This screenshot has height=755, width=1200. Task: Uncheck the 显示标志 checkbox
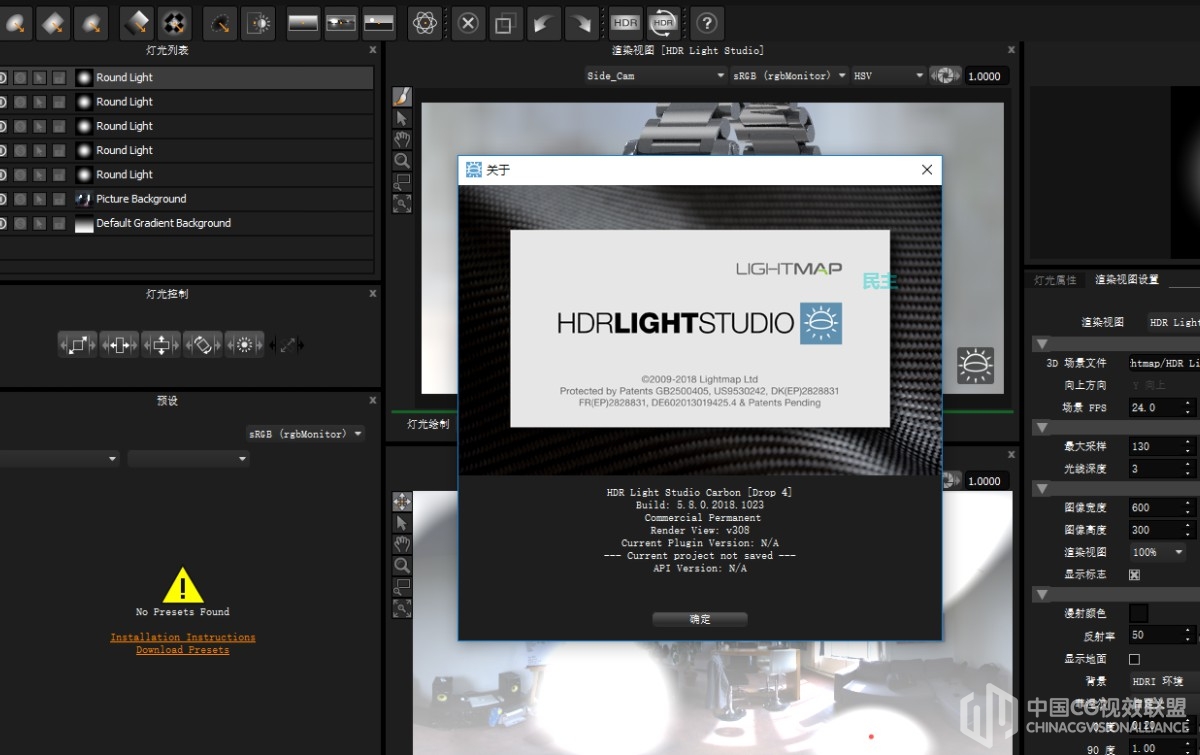tap(1134, 575)
